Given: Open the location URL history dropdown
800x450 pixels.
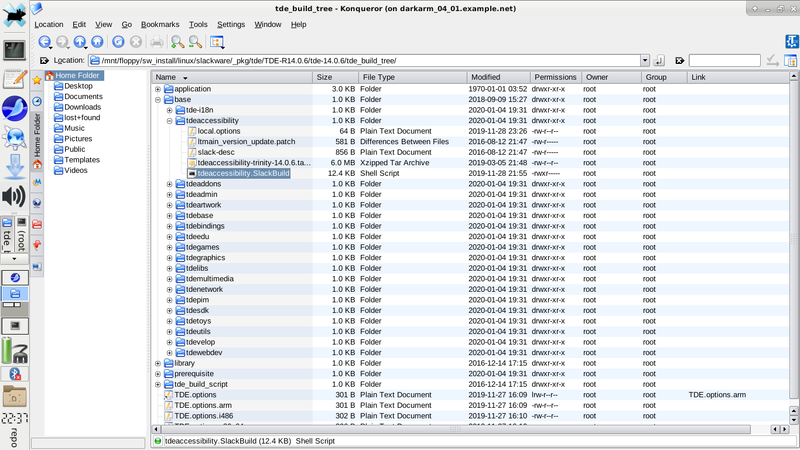Looking at the screenshot, I should click(x=645, y=61).
